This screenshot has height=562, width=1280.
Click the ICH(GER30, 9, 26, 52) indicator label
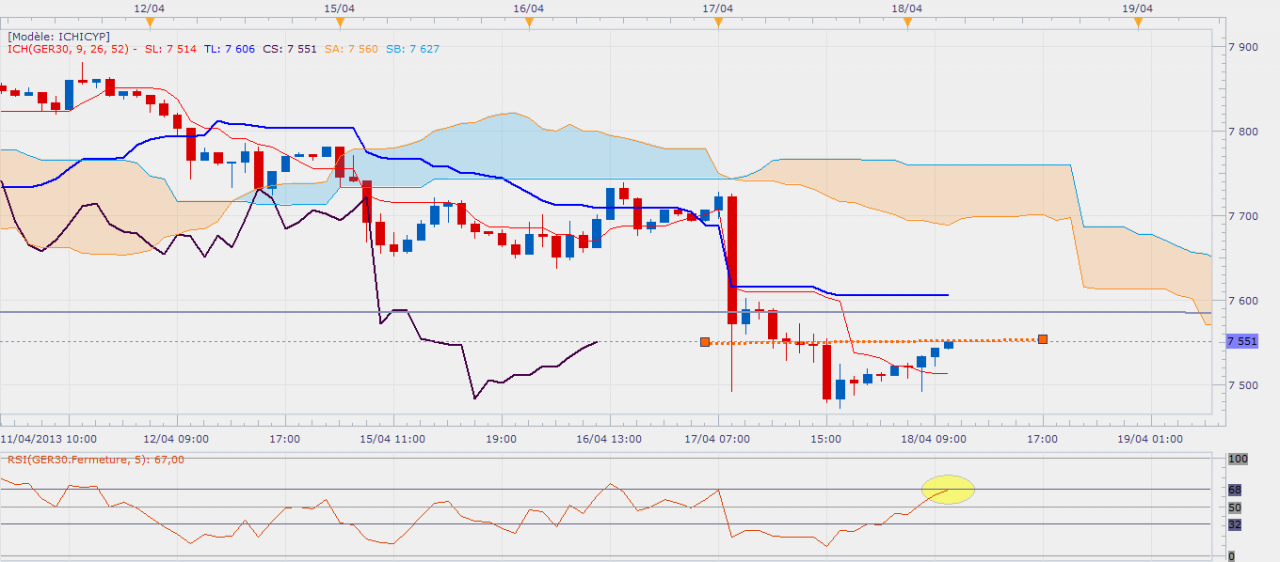click(x=69, y=49)
